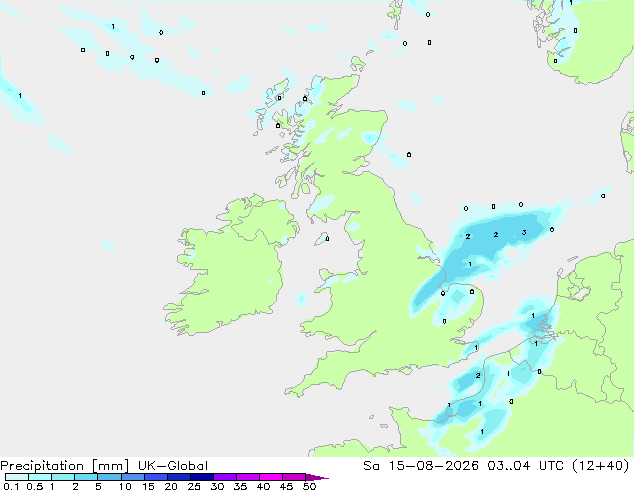Pick the 10–15 mm legend color swatch

tap(132, 477)
